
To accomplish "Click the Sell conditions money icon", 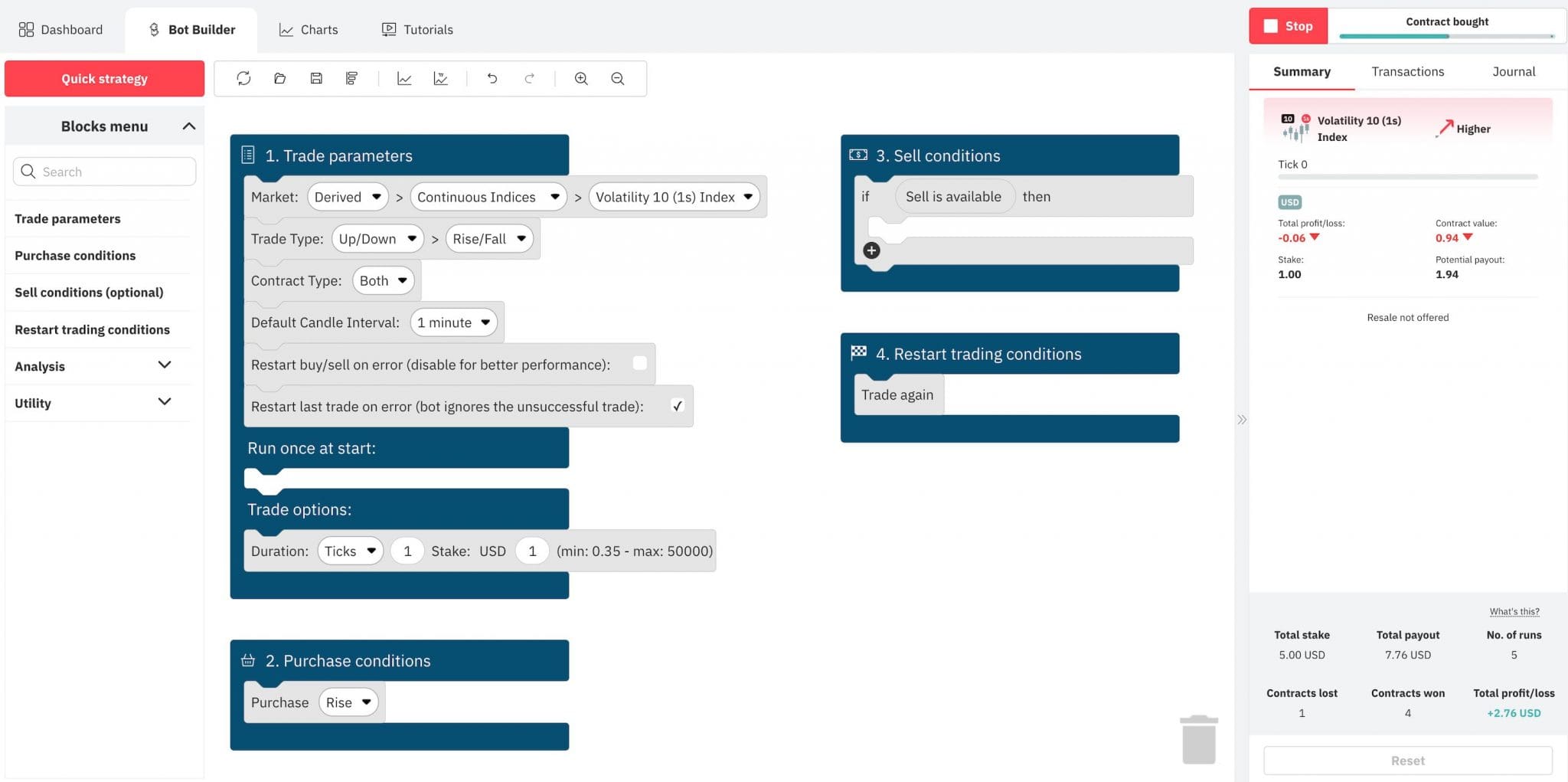I will [x=858, y=155].
